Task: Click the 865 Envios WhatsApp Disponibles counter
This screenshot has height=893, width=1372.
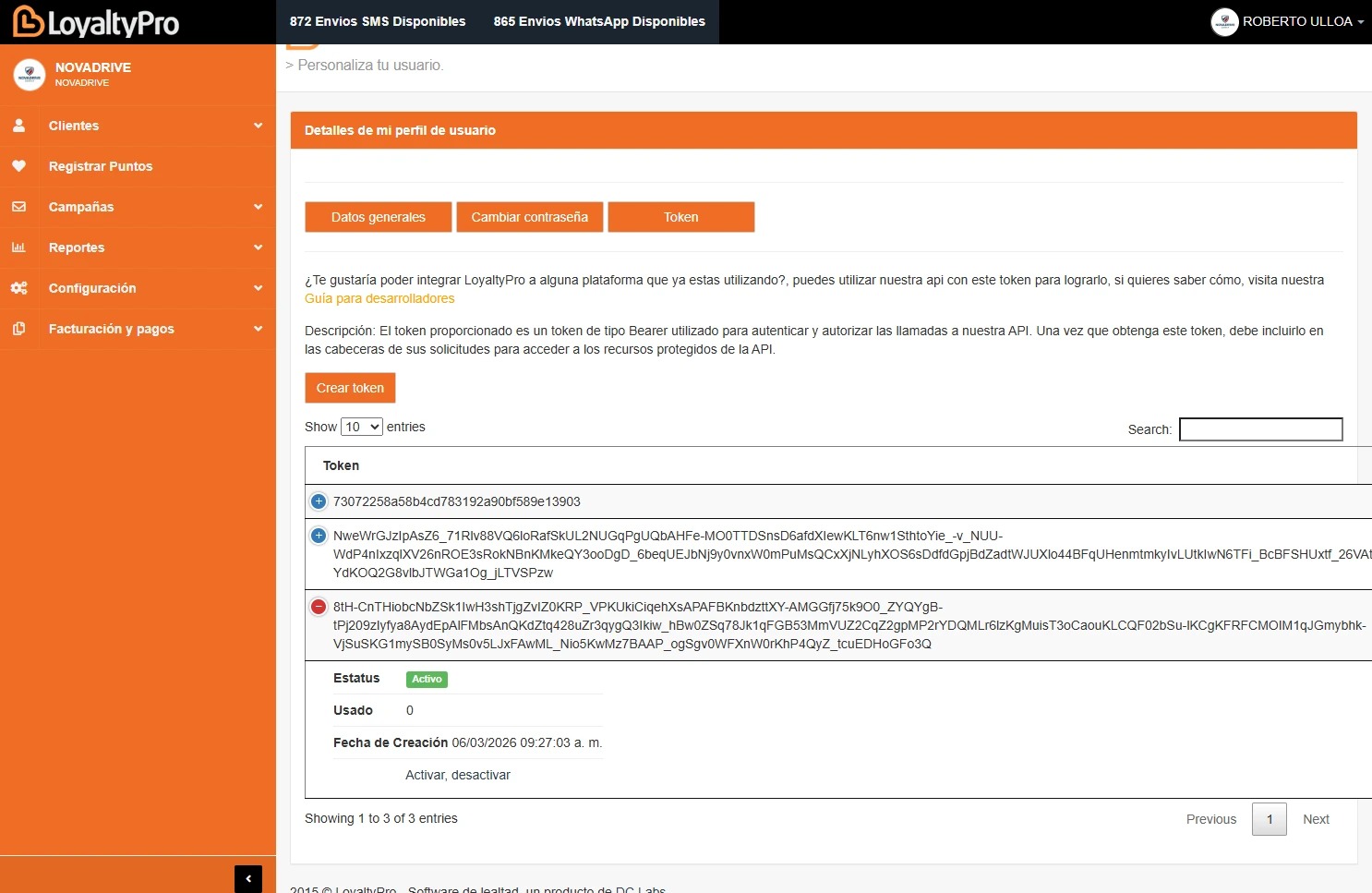Action: 599,21
